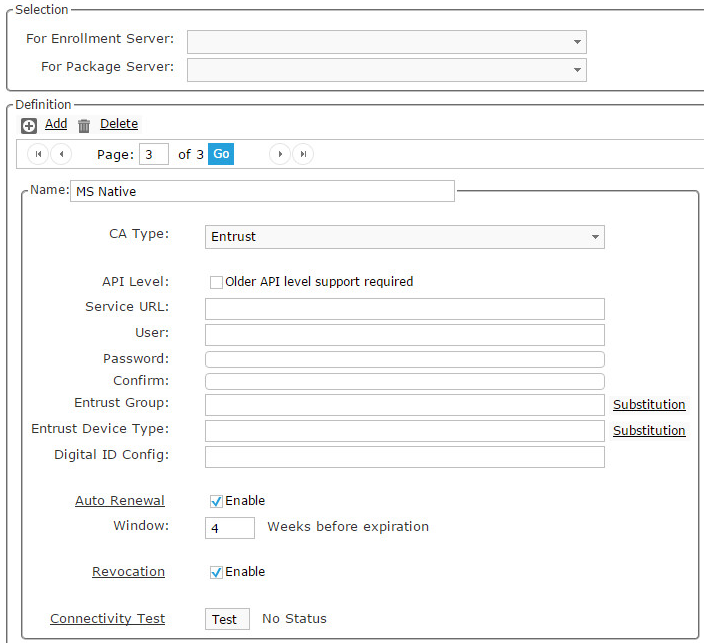The height and width of the screenshot is (643, 704).
Task: Click the Add plus icon
Action: (29, 126)
